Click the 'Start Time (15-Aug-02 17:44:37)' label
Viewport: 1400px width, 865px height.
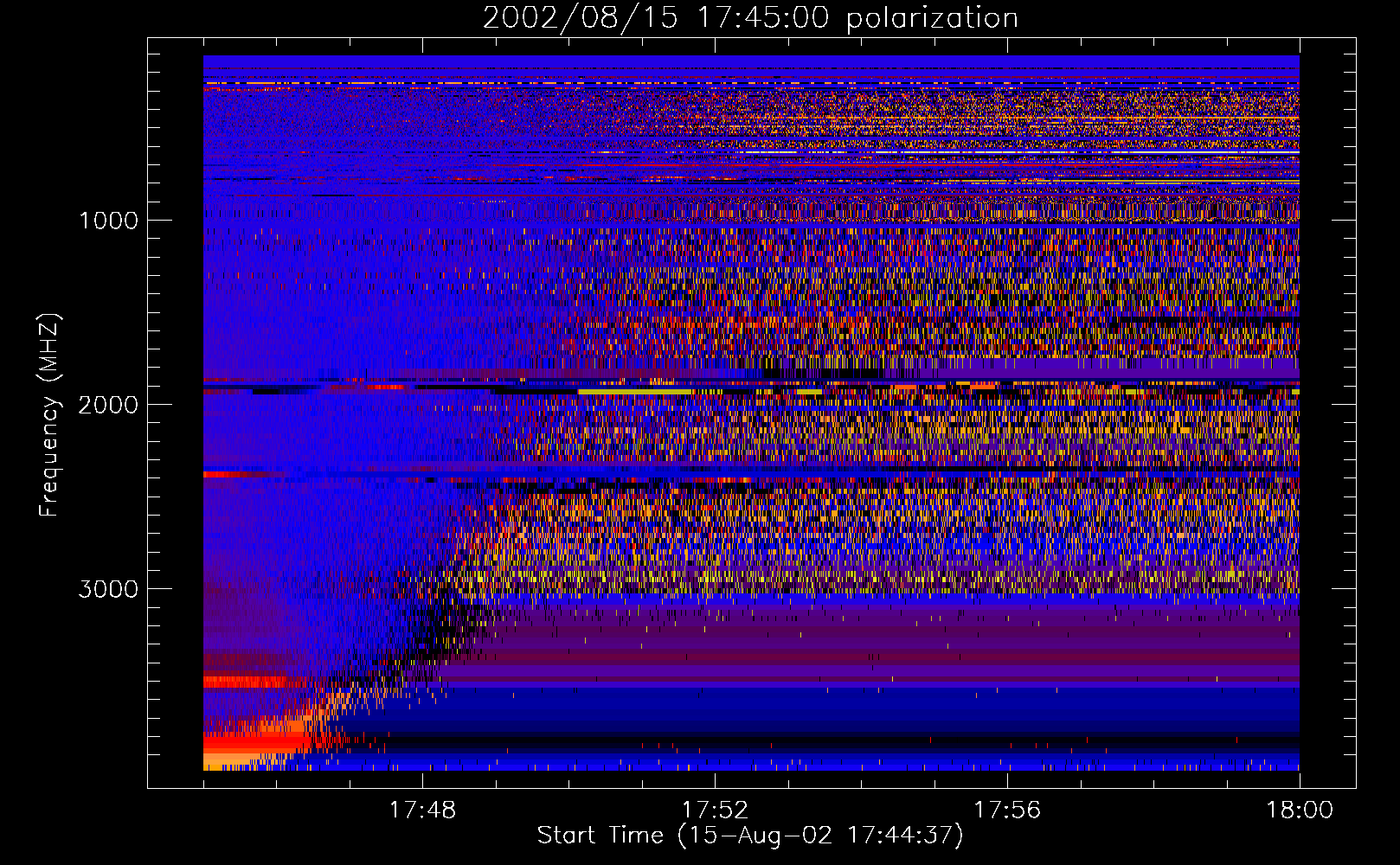[750, 836]
